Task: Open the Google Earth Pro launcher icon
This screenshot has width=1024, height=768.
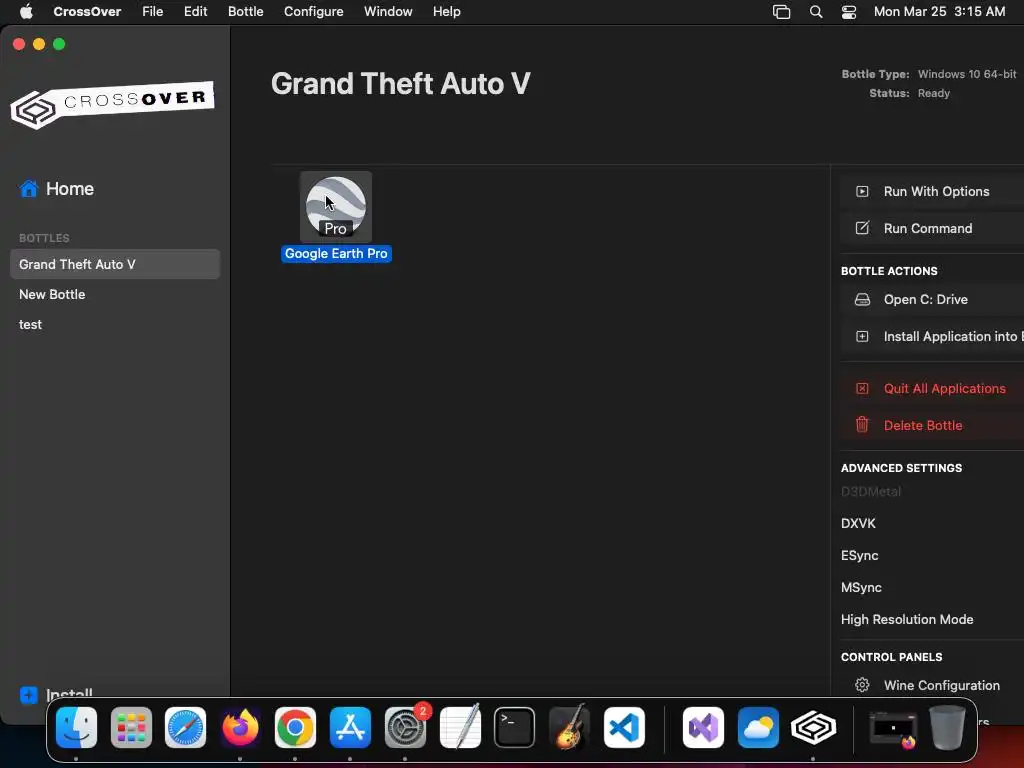Action: [336, 206]
